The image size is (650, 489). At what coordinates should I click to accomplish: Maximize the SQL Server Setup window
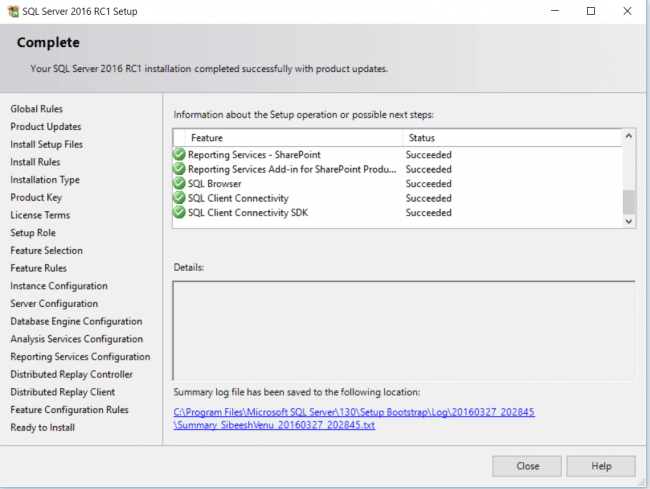tap(591, 11)
